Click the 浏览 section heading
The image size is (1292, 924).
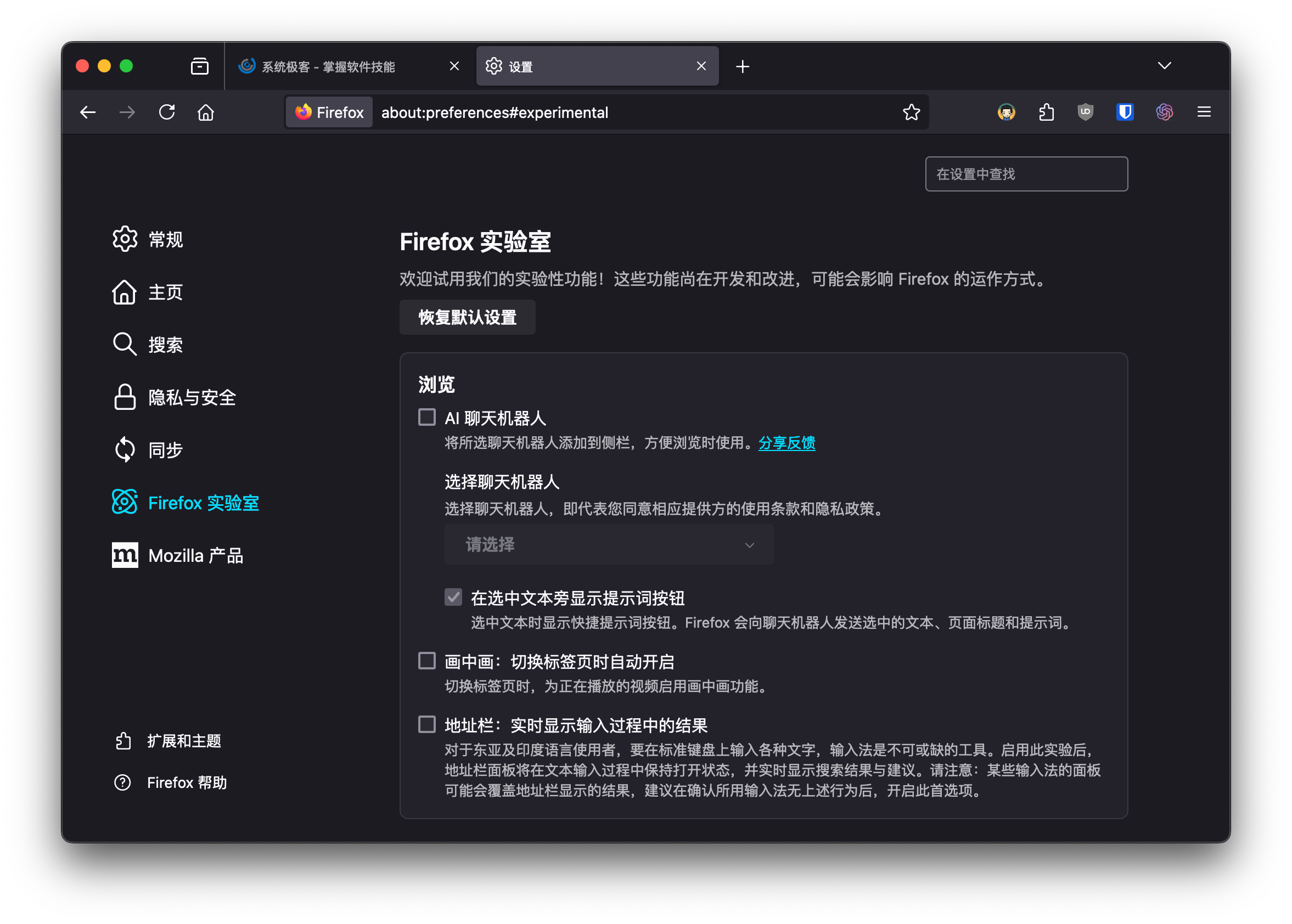click(436, 385)
